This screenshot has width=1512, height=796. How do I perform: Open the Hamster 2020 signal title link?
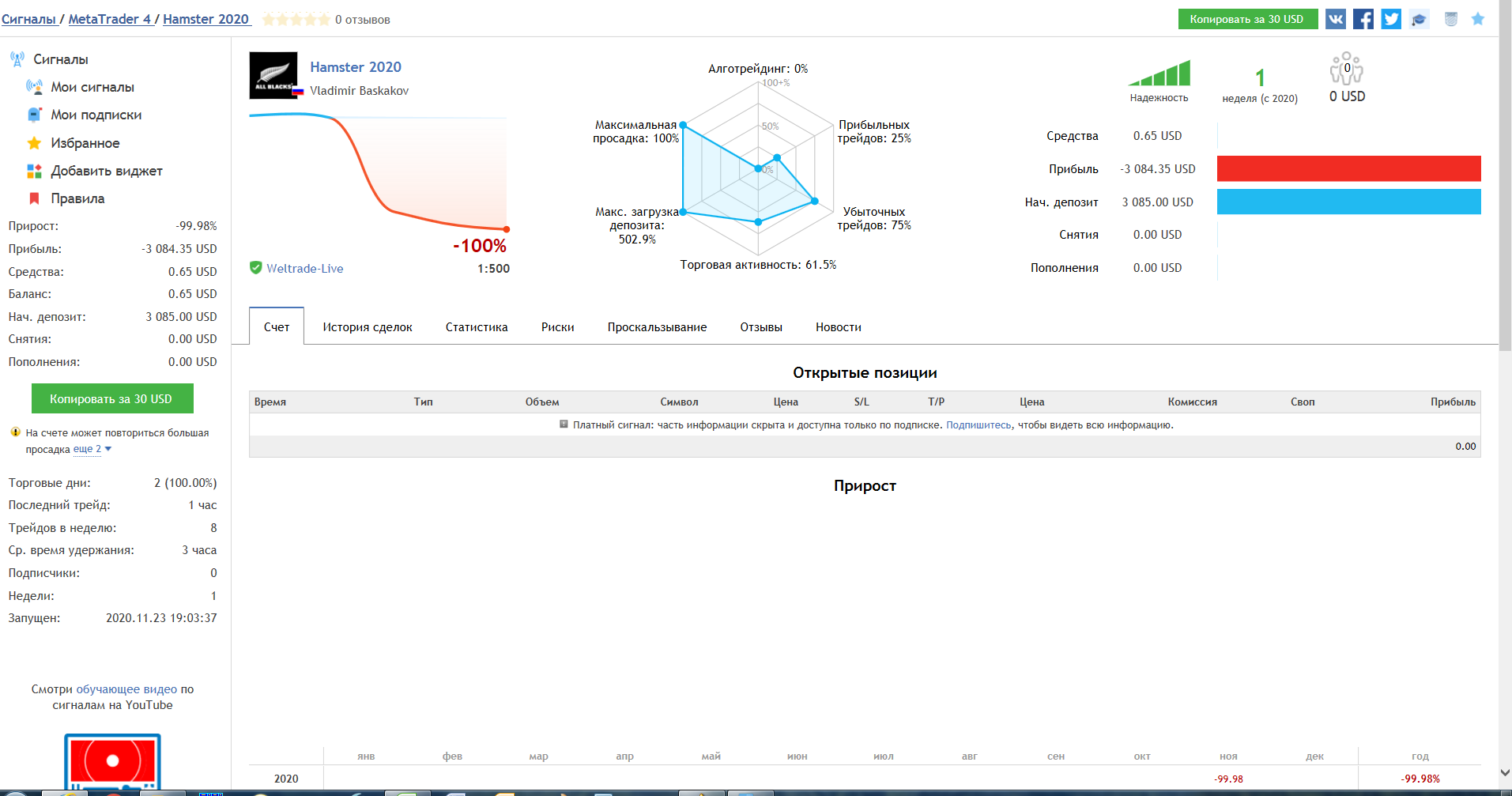(x=356, y=67)
